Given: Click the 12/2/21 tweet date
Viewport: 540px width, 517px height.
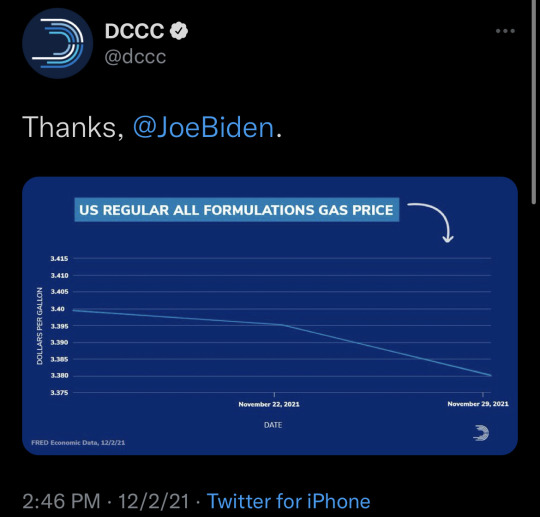Looking at the screenshot, I should [154, 501].
